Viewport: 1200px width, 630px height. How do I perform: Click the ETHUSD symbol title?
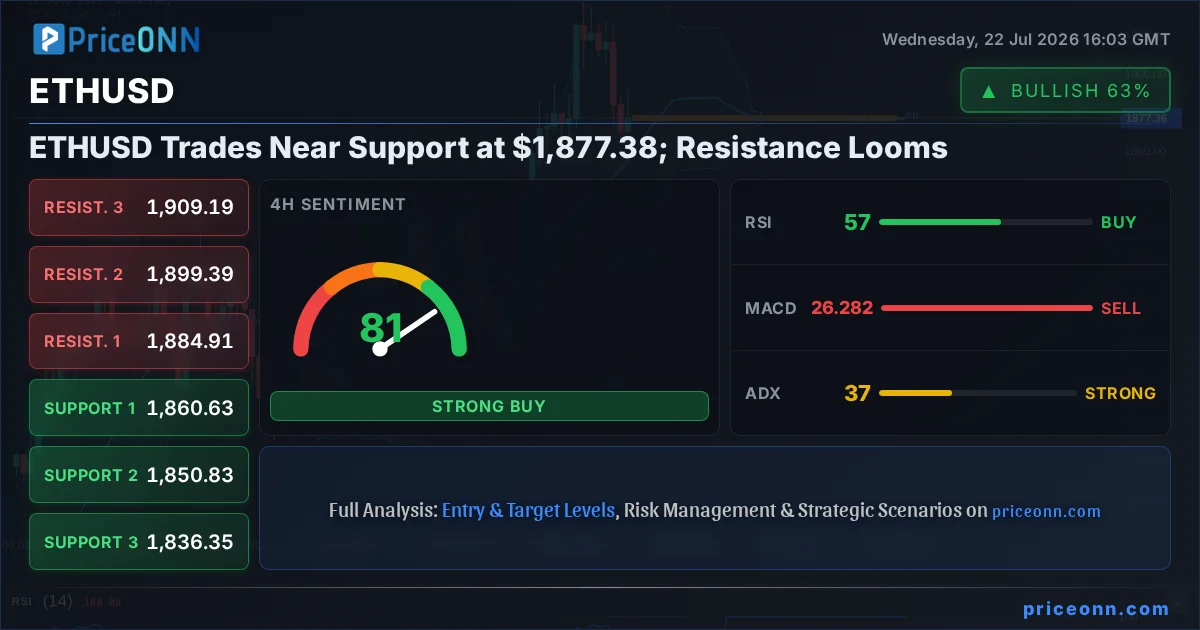point(101,91)
